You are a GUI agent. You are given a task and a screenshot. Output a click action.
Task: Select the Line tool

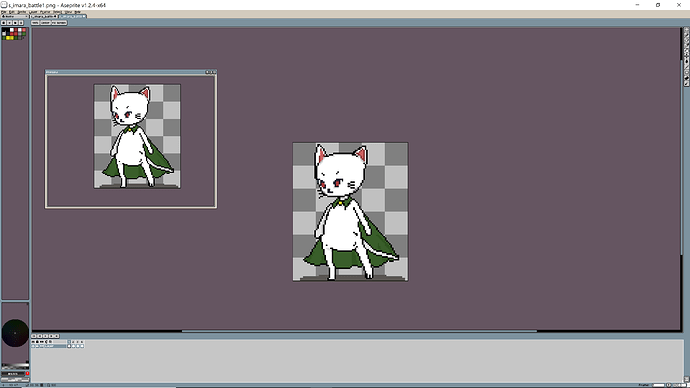pos(686,67)
